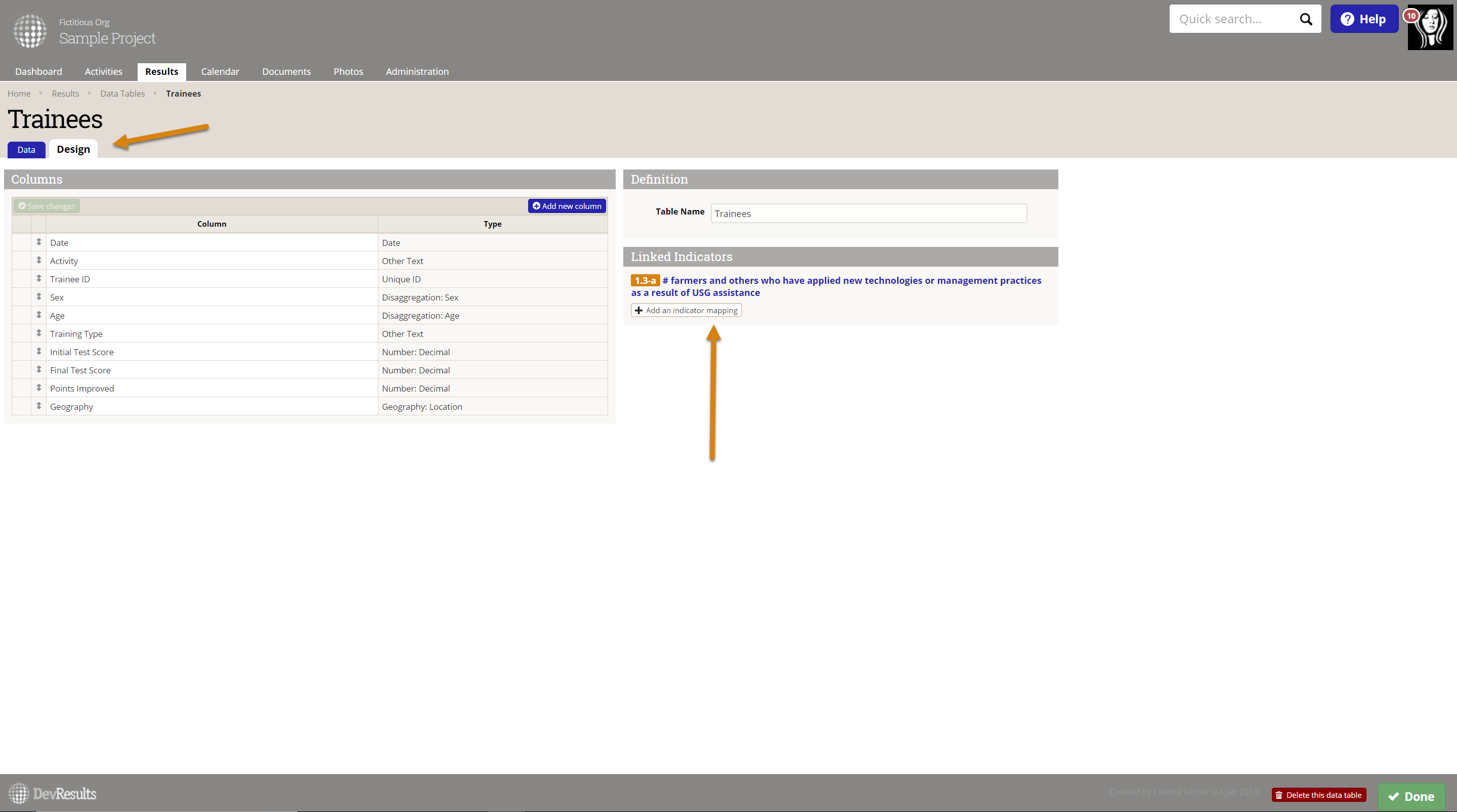The height and width of the screenshot is (812, 1457).
Task: Click the drag handle for the Date row
Action: 39,242
